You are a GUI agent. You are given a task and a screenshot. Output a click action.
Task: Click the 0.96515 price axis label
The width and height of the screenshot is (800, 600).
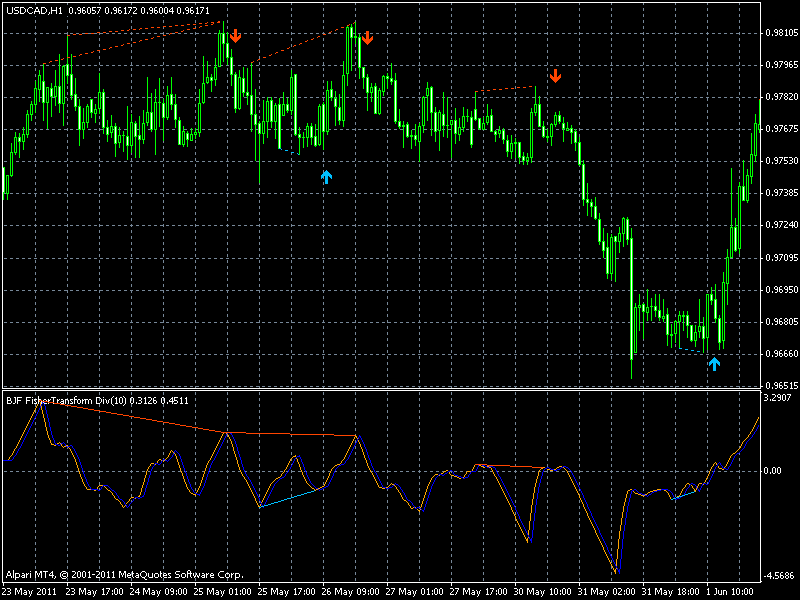[781, 386]
